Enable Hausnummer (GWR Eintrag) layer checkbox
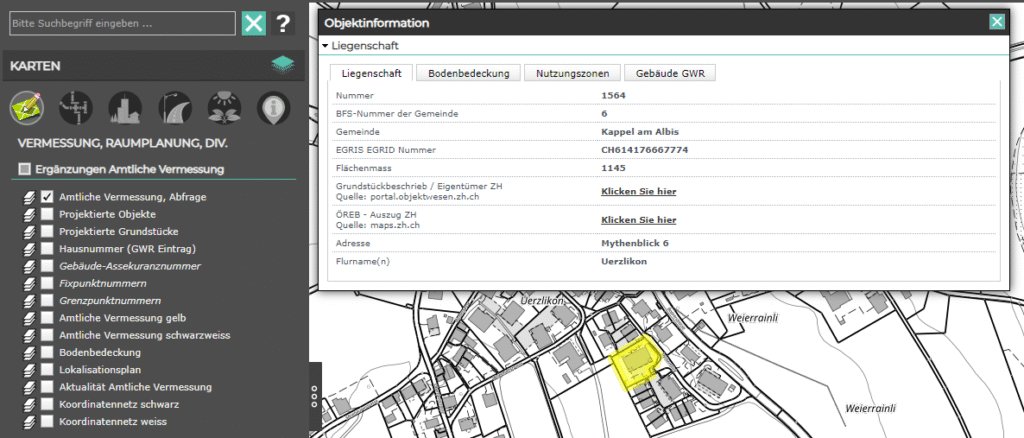Image resolution: width=1024 pixels, height=438 pixels. coord(47,249)
